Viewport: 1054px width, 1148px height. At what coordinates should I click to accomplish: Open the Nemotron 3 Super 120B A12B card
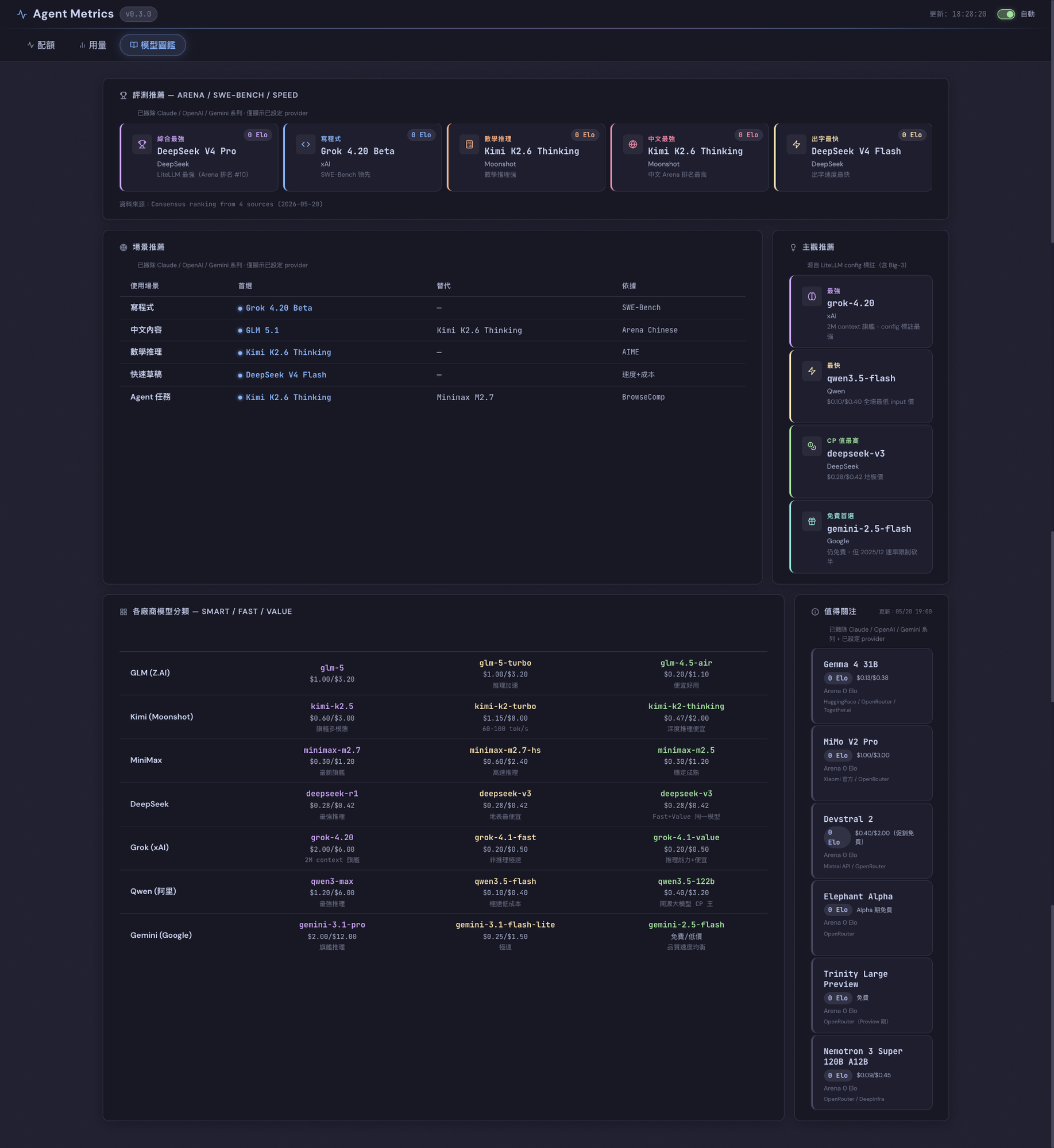pos(871,1073)
